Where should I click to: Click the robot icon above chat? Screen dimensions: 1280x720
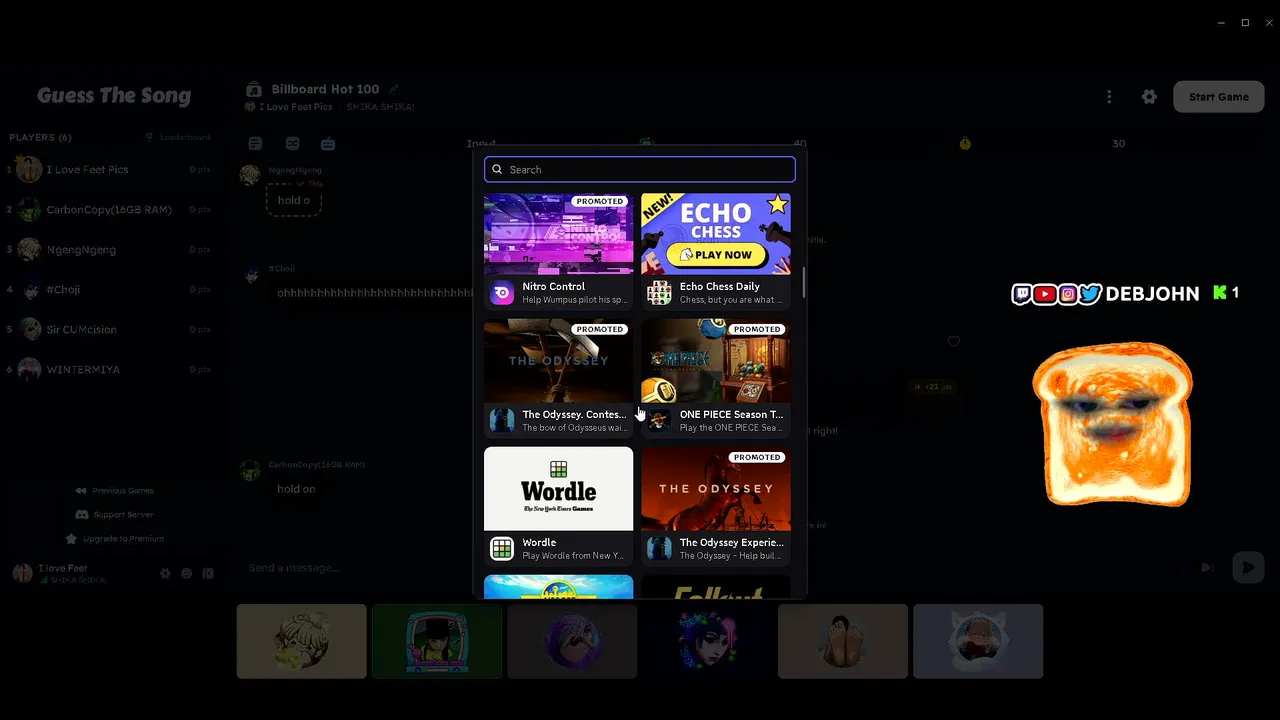point(328,144)
